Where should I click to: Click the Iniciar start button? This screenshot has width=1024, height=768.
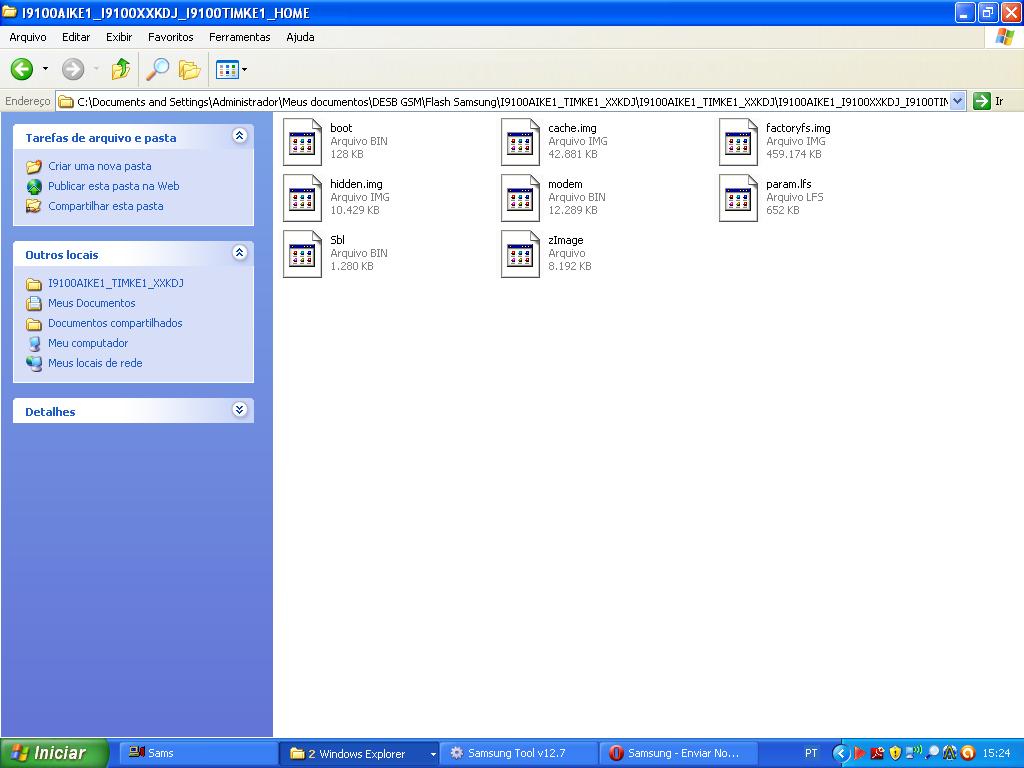(x=54, y=753)
